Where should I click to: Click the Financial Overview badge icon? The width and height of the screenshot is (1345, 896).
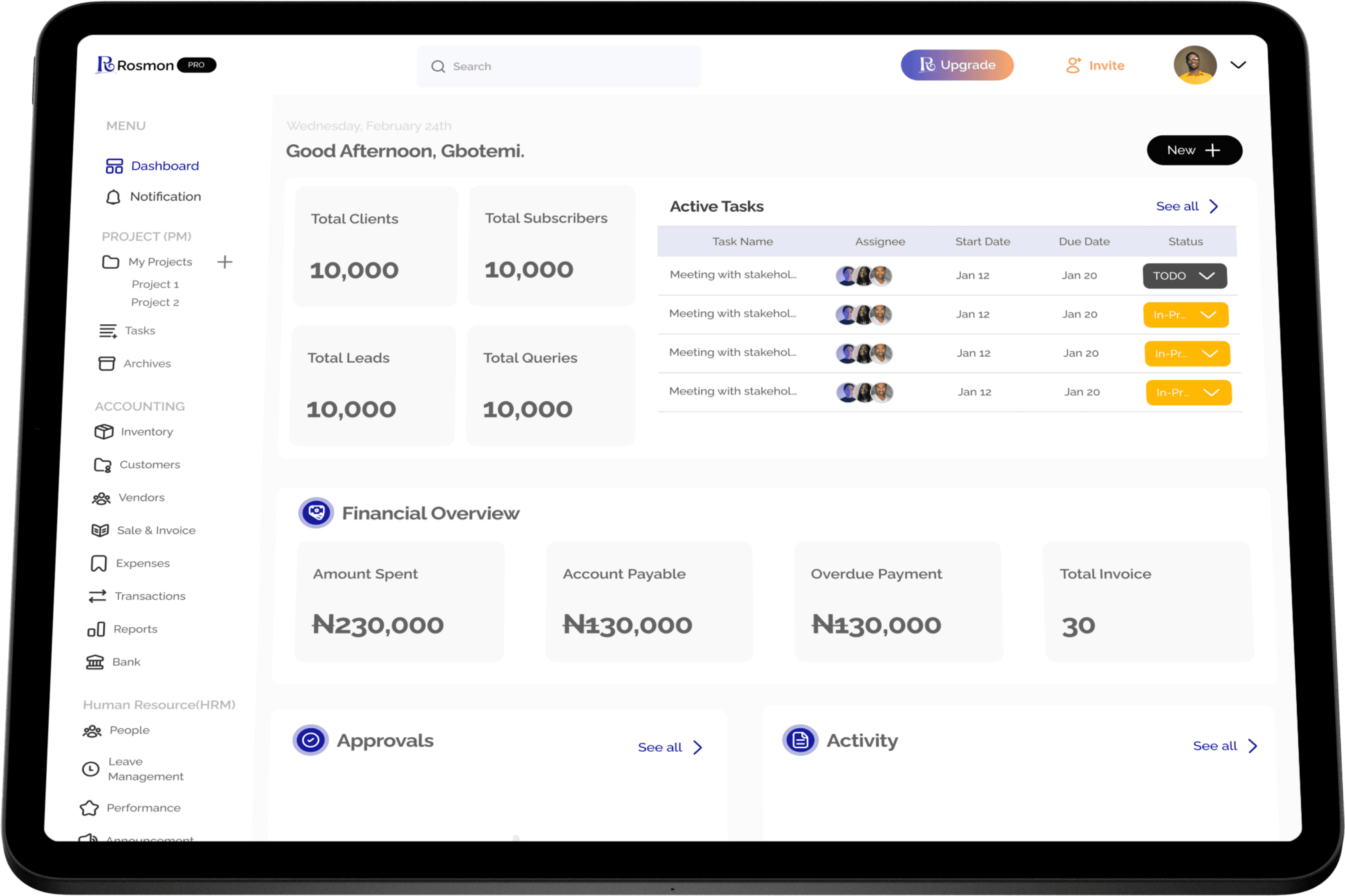click(316, 512)
